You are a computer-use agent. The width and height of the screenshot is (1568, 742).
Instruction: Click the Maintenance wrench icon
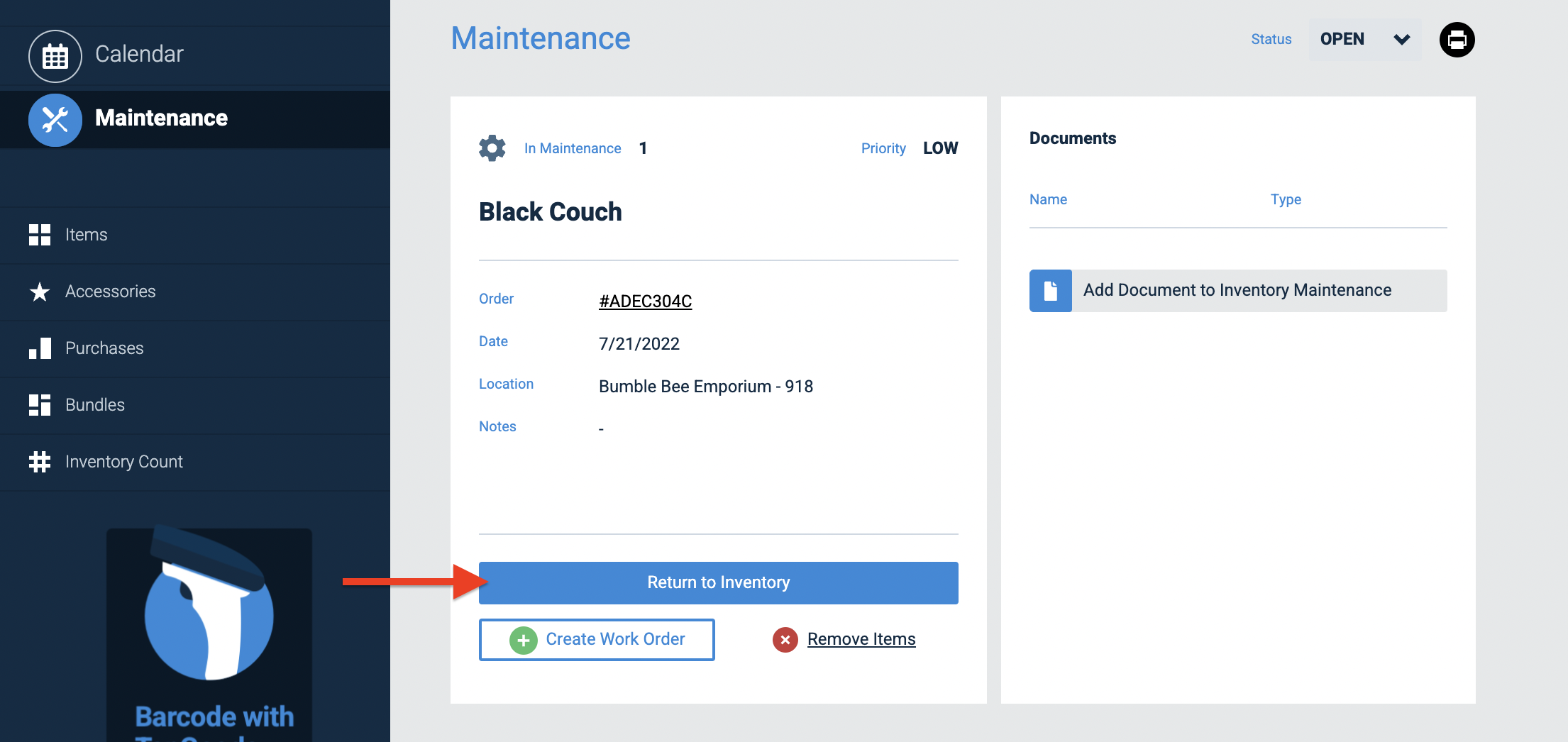click(55, 119)
